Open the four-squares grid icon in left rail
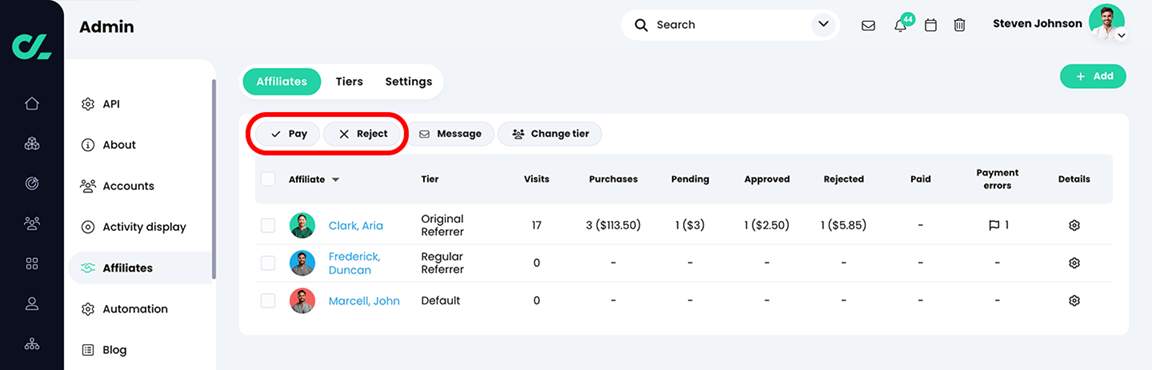 tap(32, 263)
